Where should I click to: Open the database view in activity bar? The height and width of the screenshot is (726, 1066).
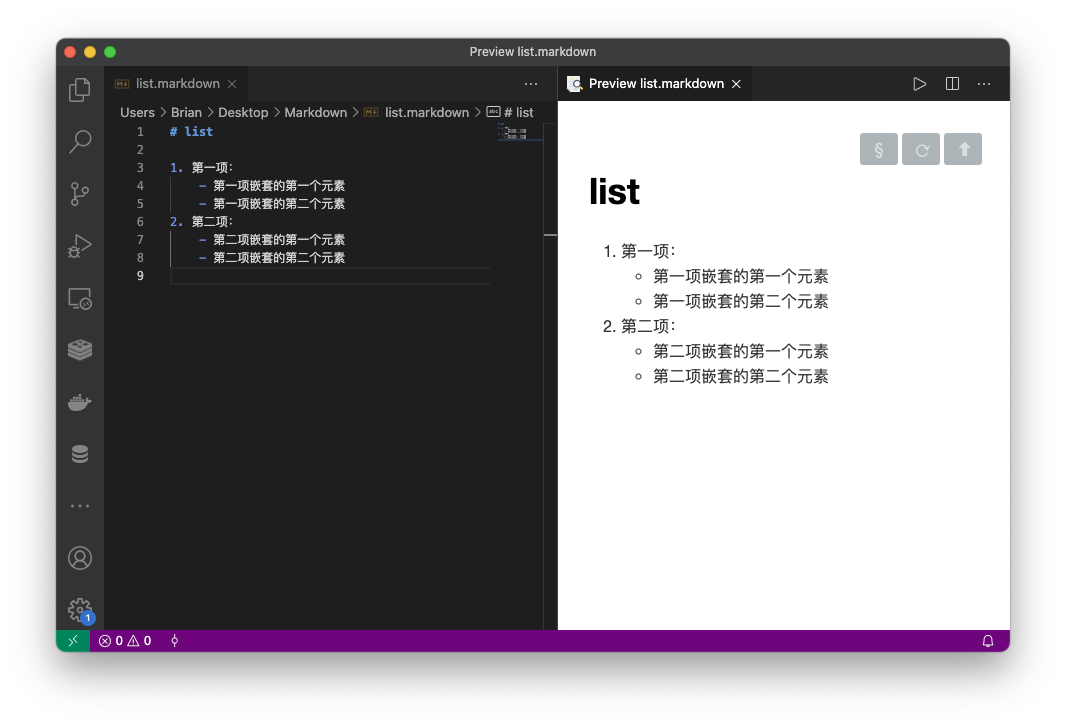coord(80,454)
